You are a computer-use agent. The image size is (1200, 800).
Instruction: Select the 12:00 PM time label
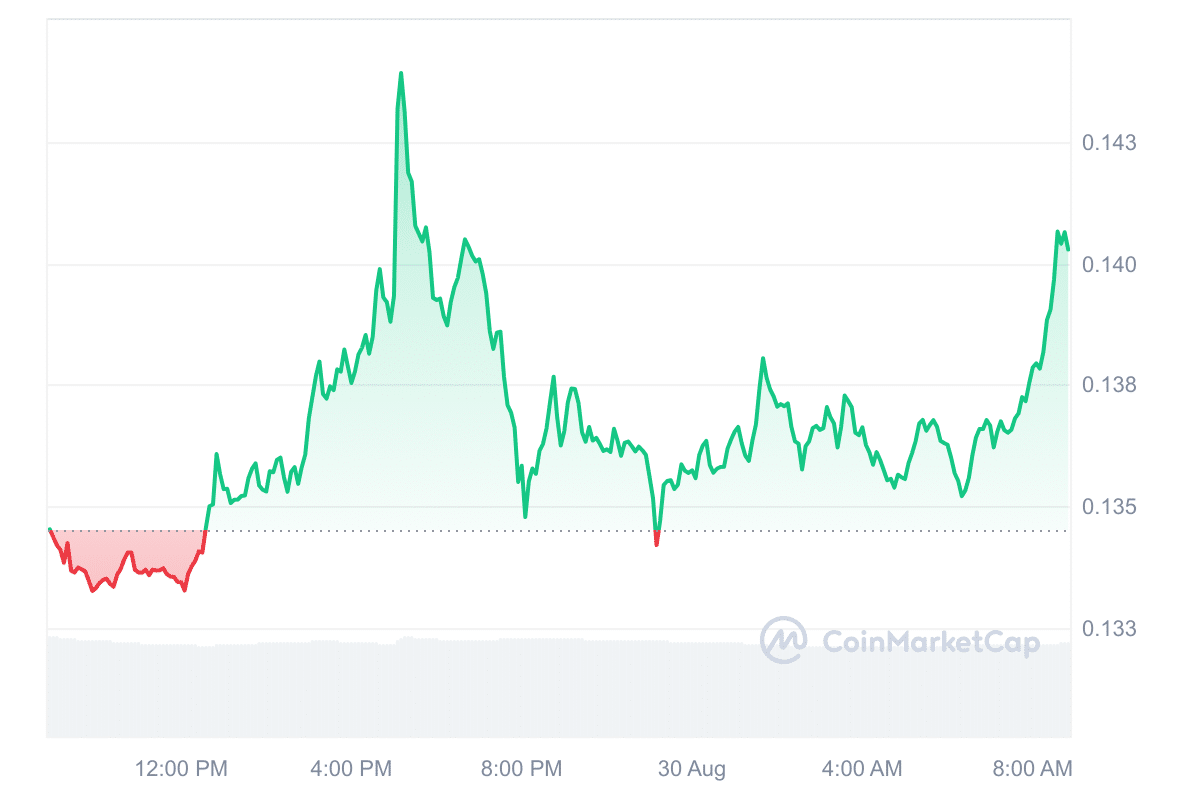click(x=181, y=769)
